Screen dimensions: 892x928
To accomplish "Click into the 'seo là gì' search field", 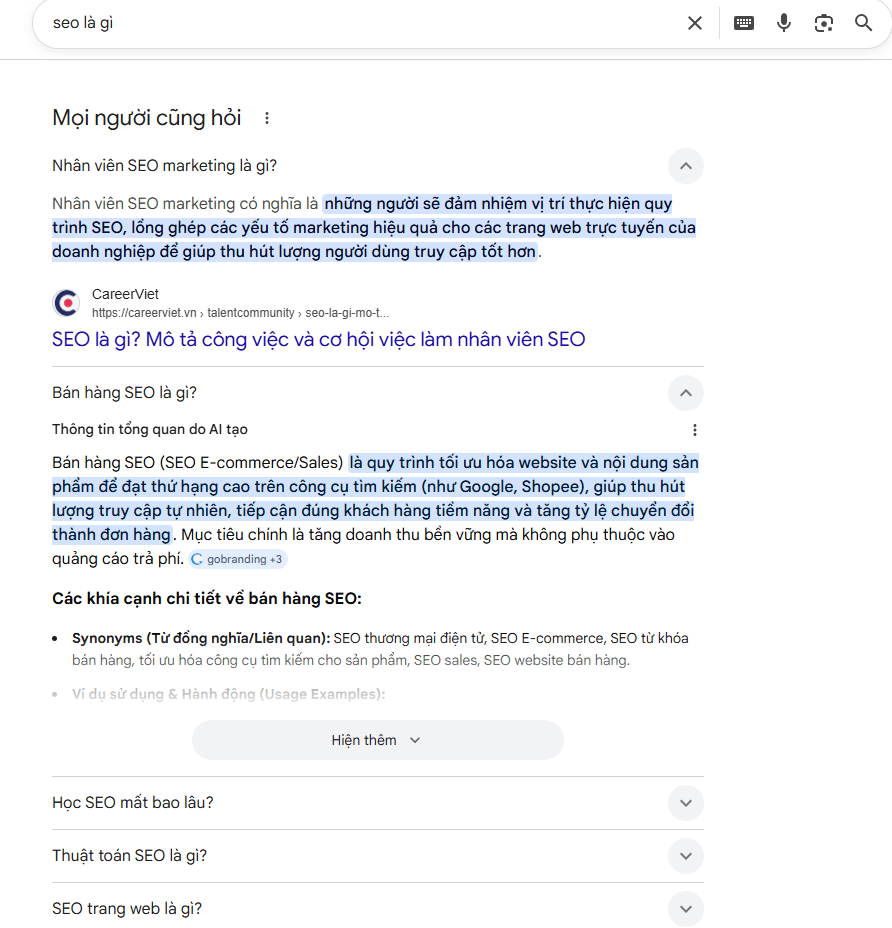I will click(350, 23).
